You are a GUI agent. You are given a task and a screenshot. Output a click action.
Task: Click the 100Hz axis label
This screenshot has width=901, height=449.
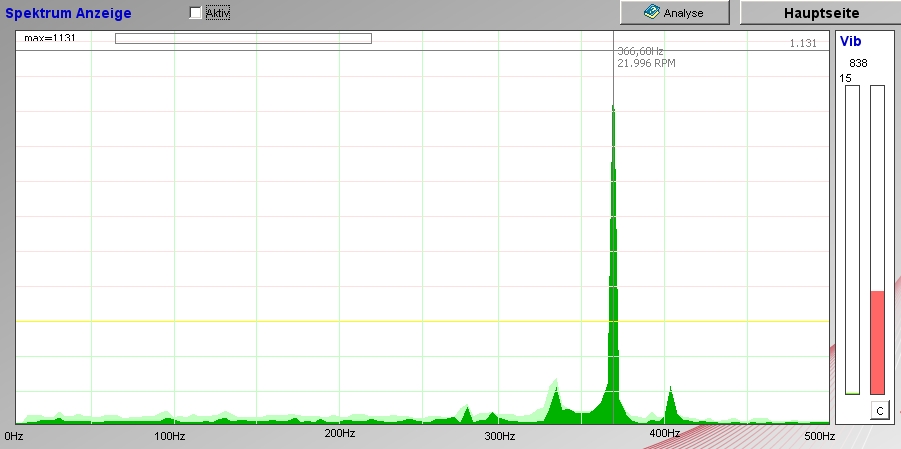169,436
